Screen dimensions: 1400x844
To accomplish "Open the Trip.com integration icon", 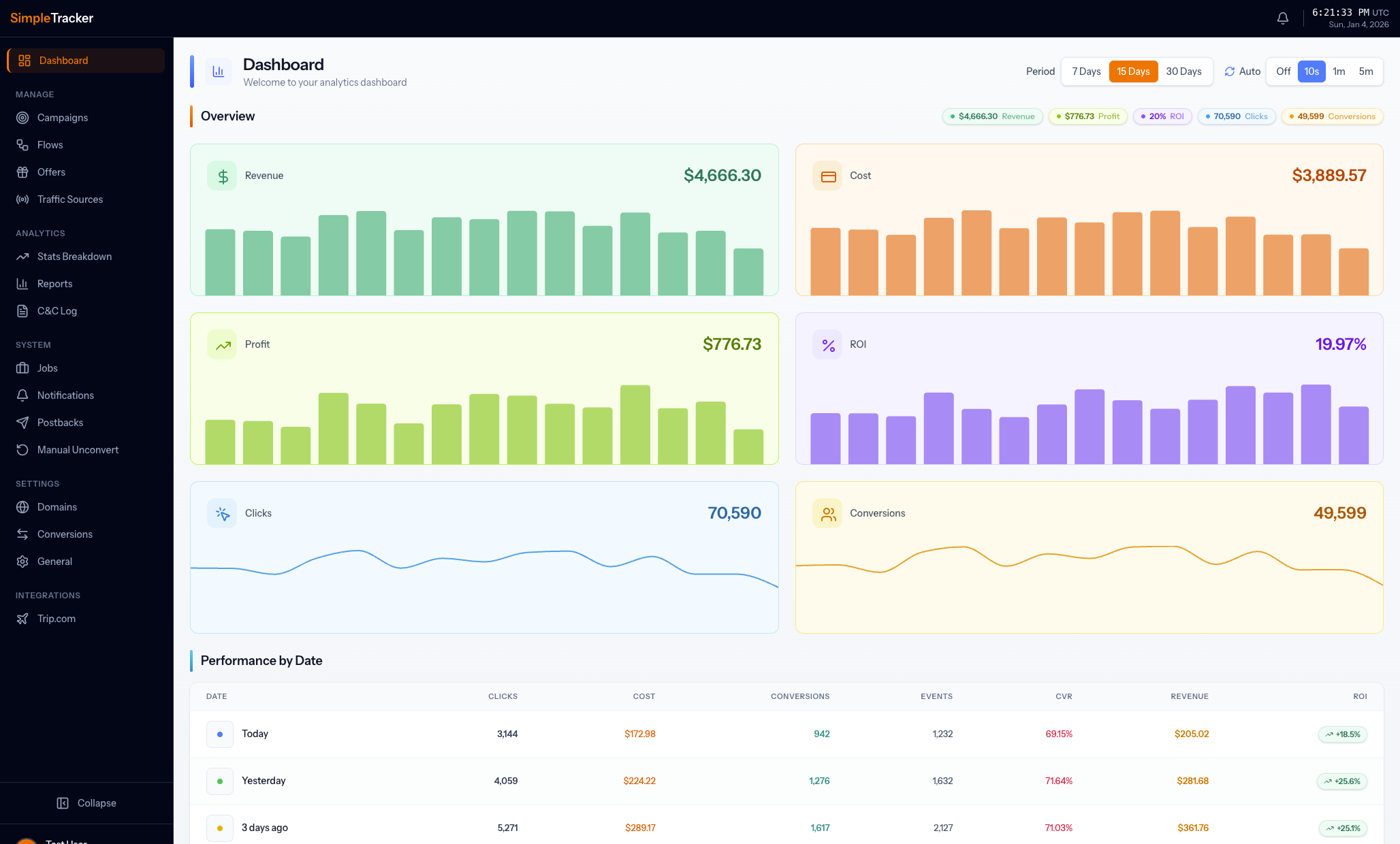I will pyautogui.click(x=22, y=618).
